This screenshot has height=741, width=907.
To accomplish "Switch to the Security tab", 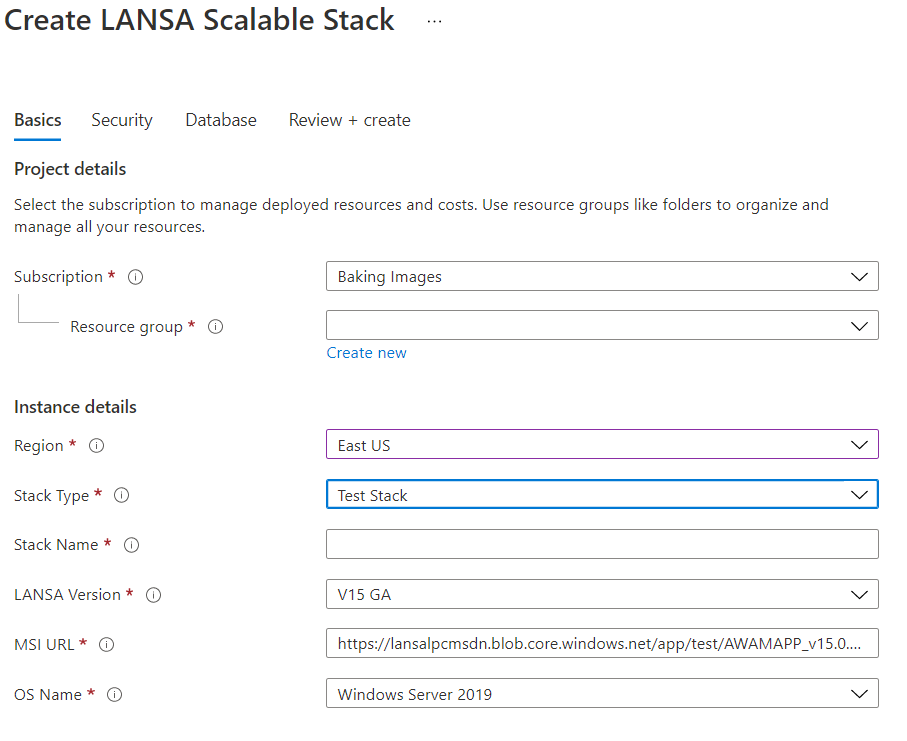I will 122,120.
